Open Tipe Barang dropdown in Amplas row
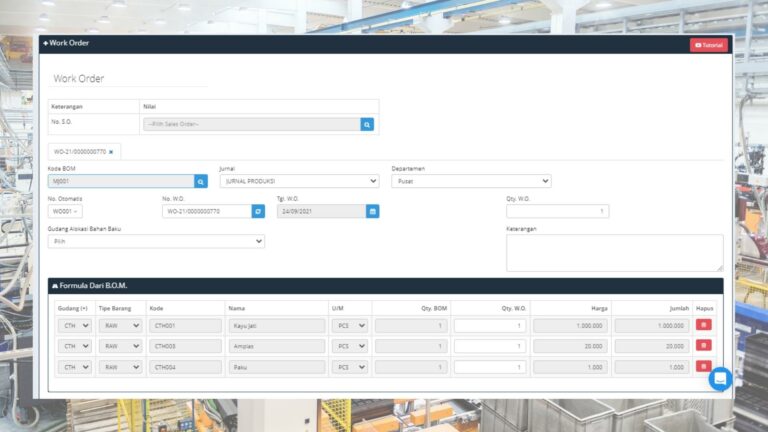Image resolution: width=768 pixels, height=432 pixels. tap(120, 346)
